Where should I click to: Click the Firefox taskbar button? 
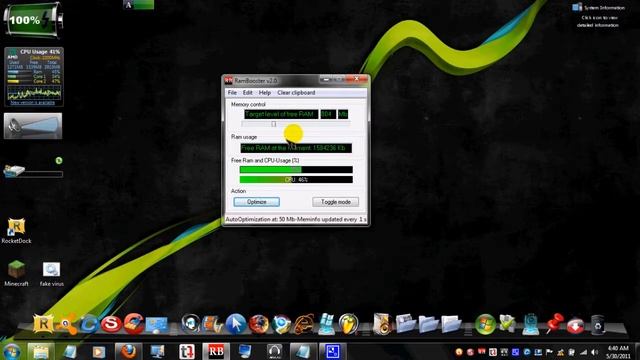click(128, 351)
